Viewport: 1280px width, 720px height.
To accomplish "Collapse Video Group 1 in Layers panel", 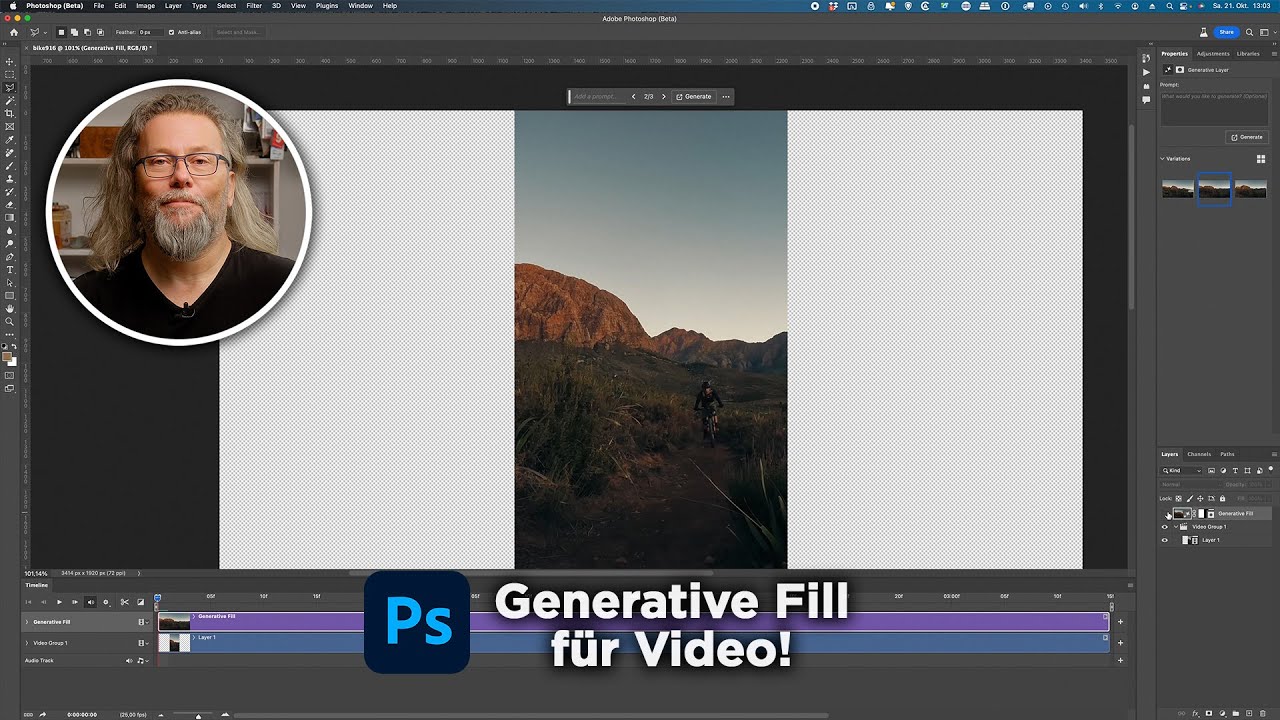I will point(1176,527).
